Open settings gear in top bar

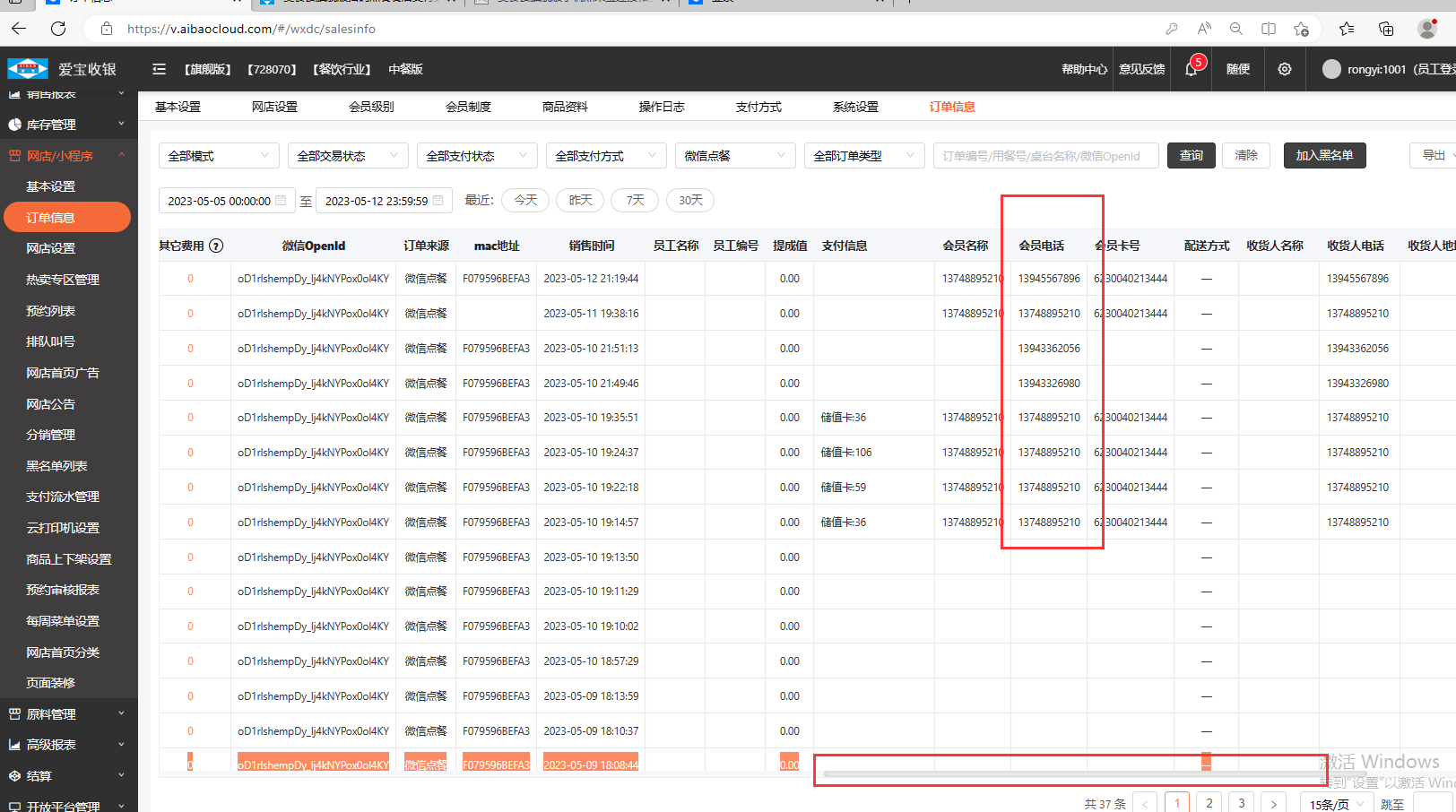1285,69
